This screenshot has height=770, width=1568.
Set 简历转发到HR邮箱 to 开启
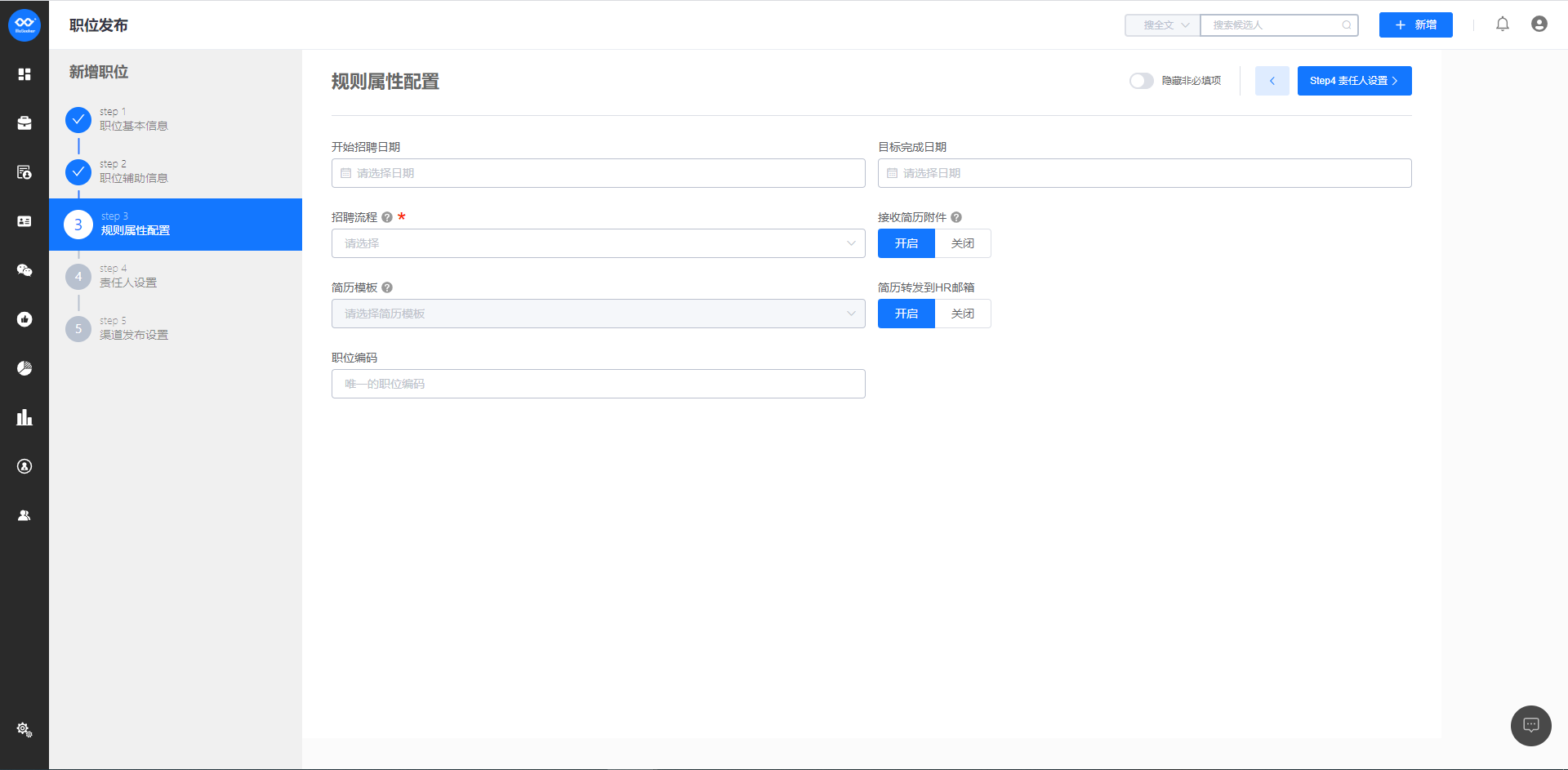(906, 314)
